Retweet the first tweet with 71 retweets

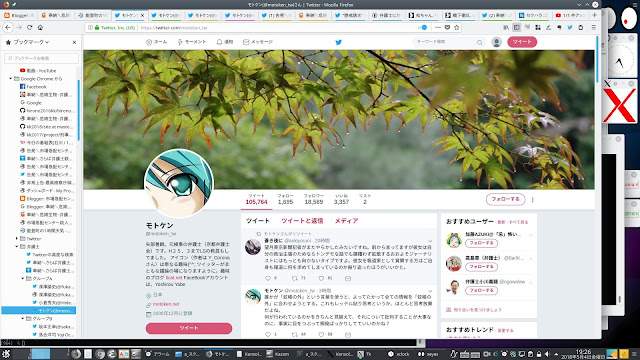point(295,278)
